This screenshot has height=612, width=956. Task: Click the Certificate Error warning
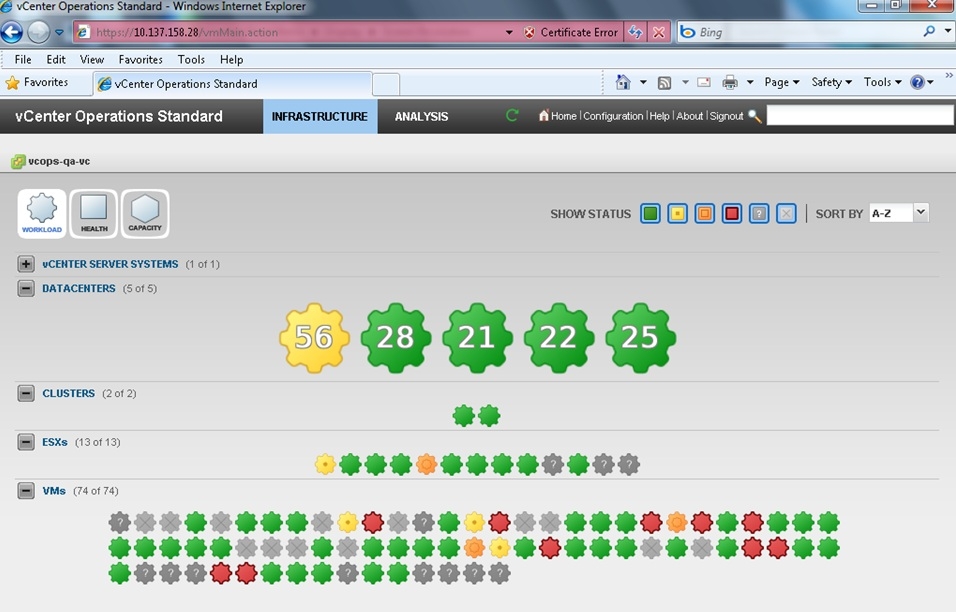tap(571, 32)
